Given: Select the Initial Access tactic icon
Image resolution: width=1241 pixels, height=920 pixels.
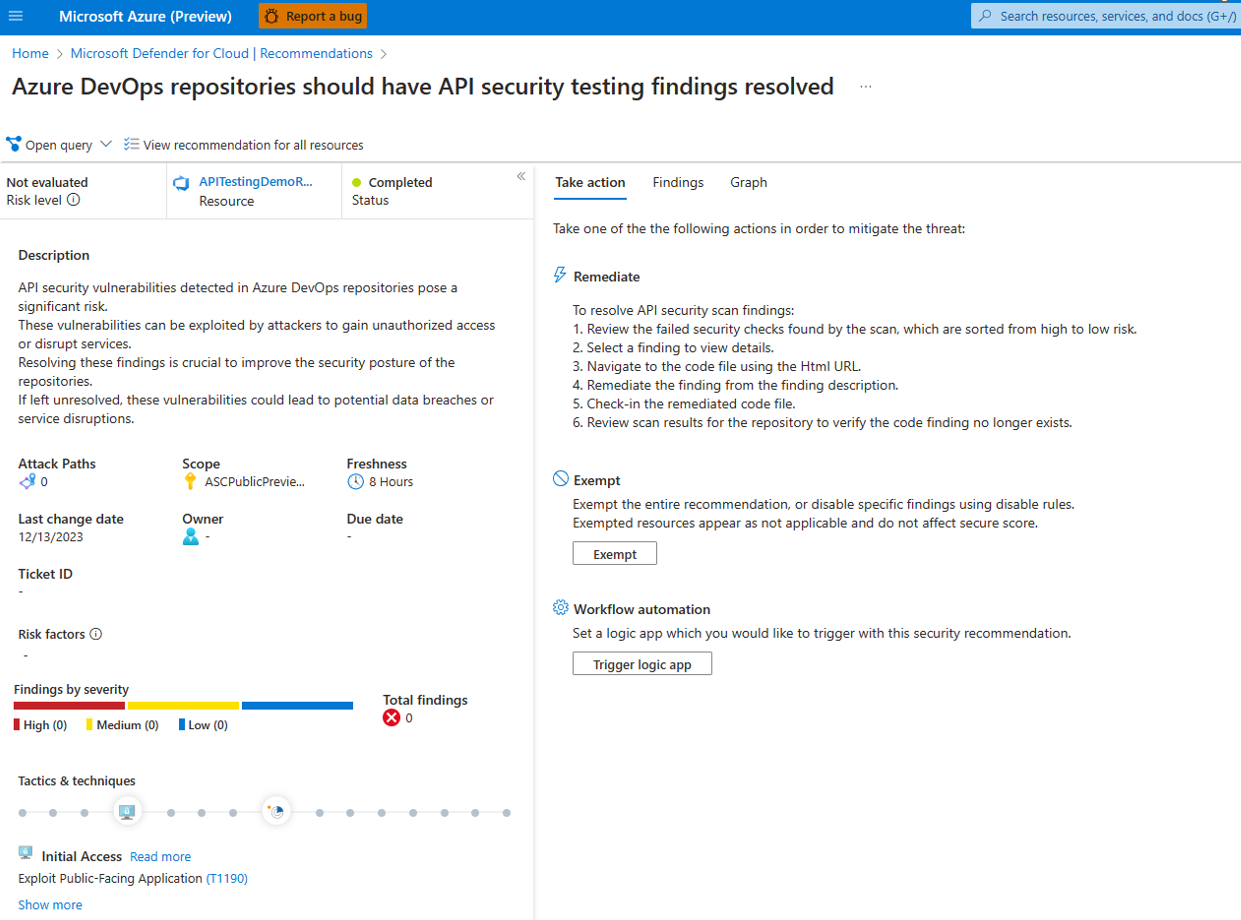Looking at the screenshot, I should (x=127, y=811).
